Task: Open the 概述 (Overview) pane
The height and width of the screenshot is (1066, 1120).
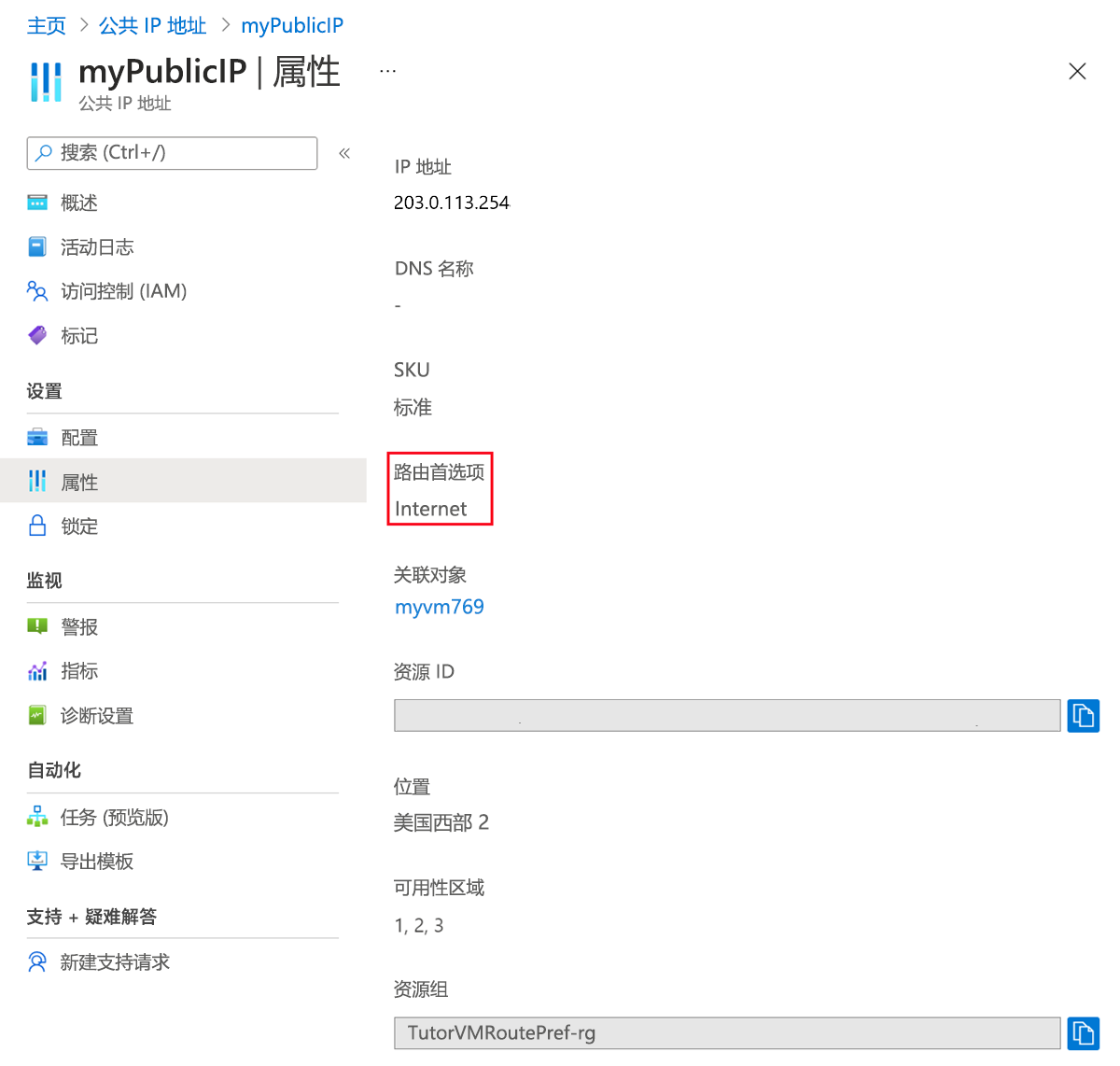Action: click(x=79, y=202)
